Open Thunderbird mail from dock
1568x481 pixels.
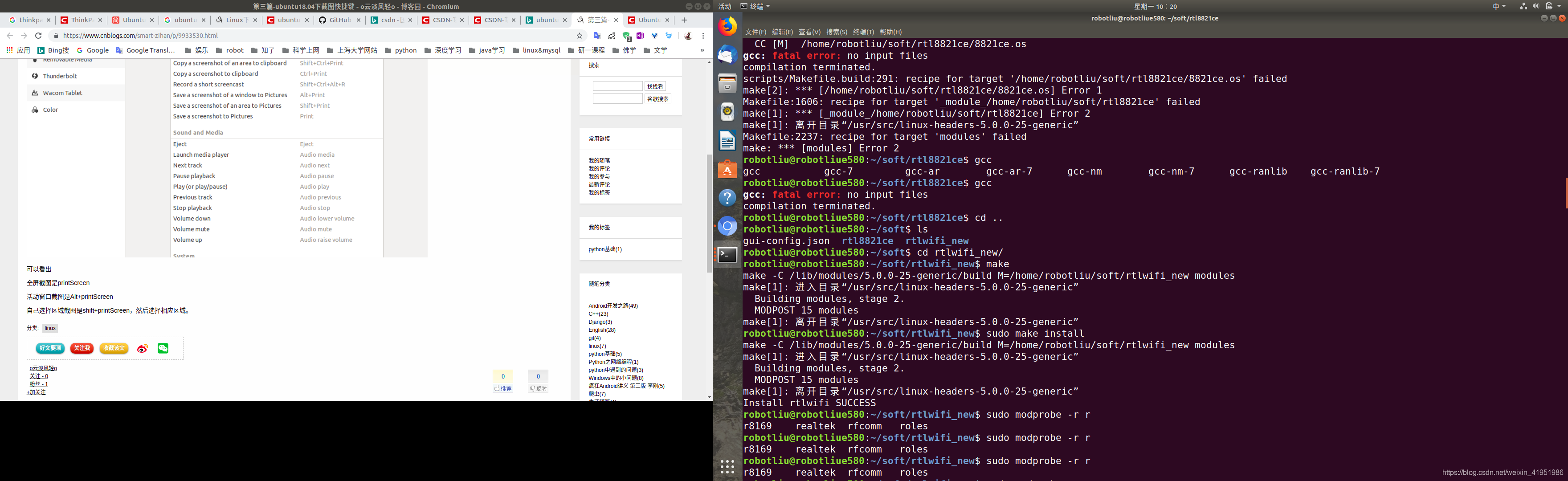point(727,55)
